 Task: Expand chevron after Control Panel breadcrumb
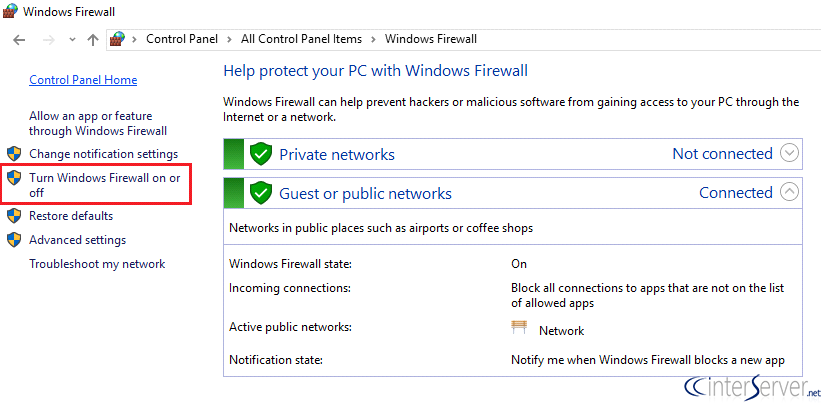point(229,39)
